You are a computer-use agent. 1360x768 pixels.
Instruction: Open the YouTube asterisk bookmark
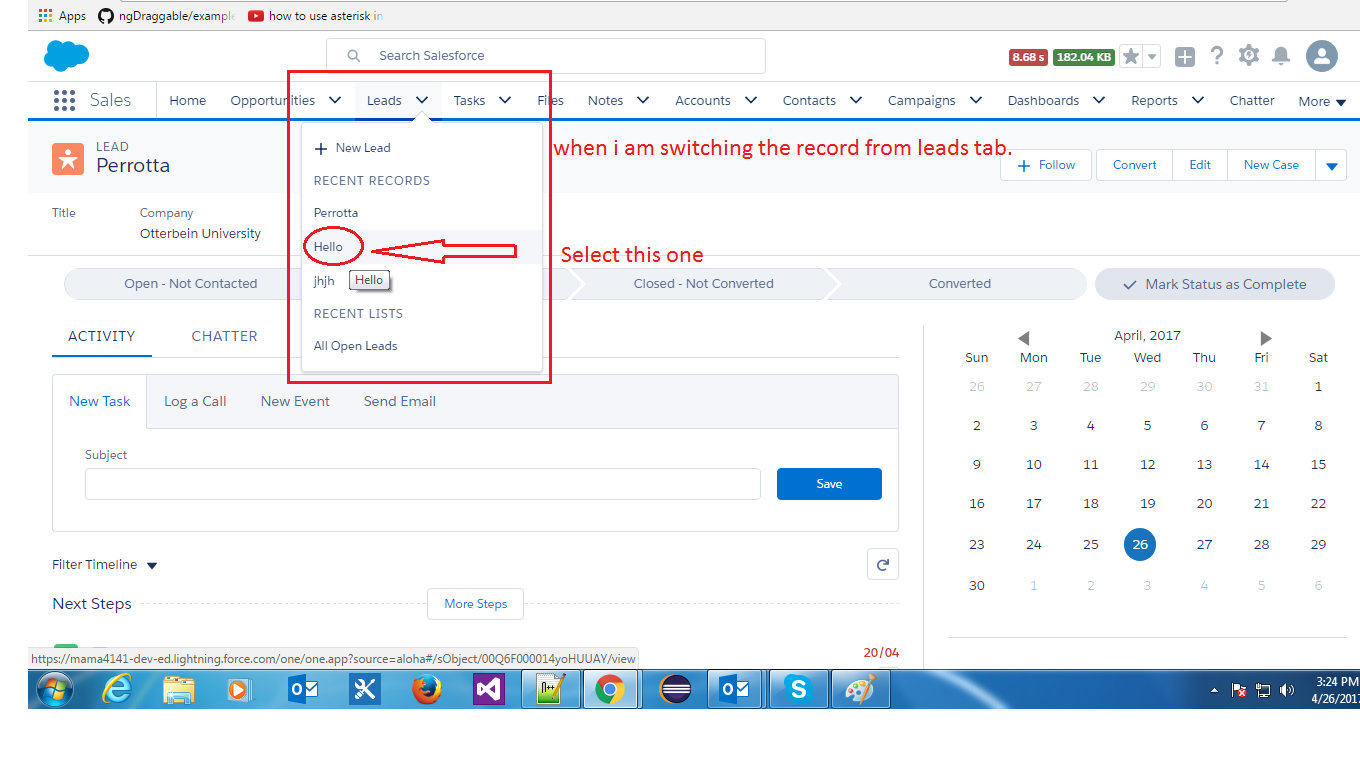tap(316, 16)
